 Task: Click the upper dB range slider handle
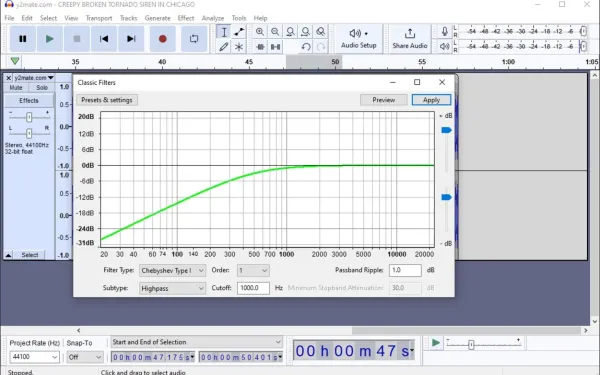(x=446, y=130)
